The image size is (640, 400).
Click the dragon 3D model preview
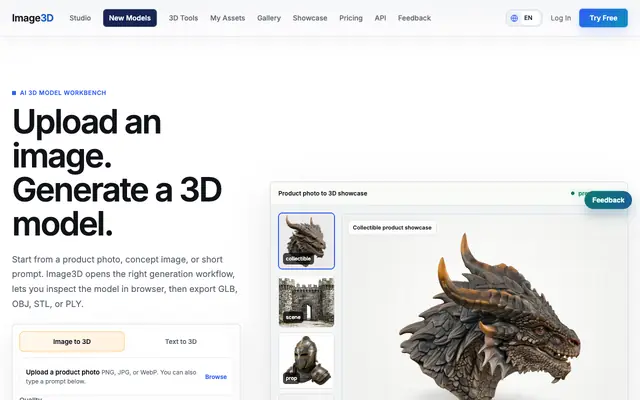click(490, 318)
